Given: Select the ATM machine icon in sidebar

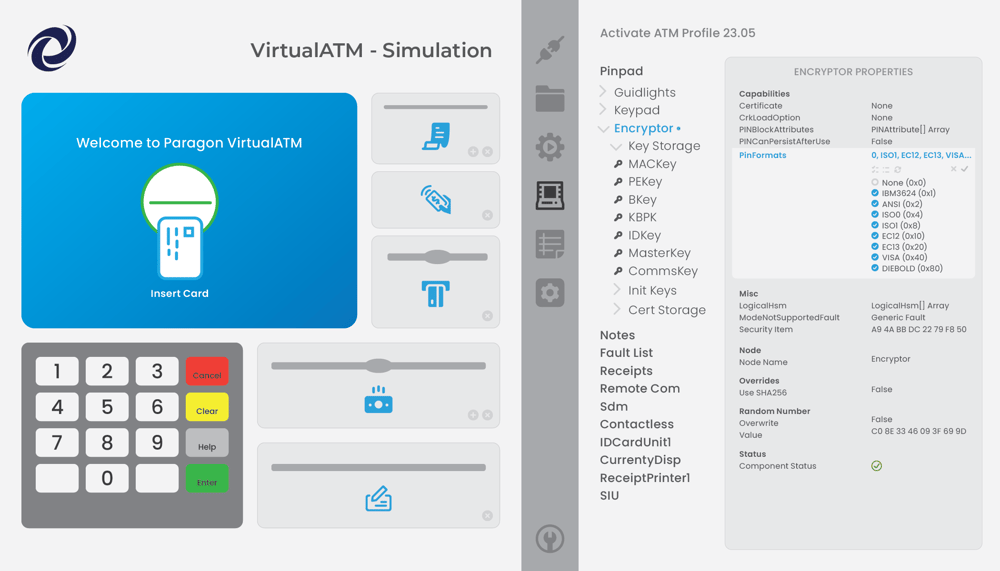Looking at the screenshot, I should (x=550, y=195).
